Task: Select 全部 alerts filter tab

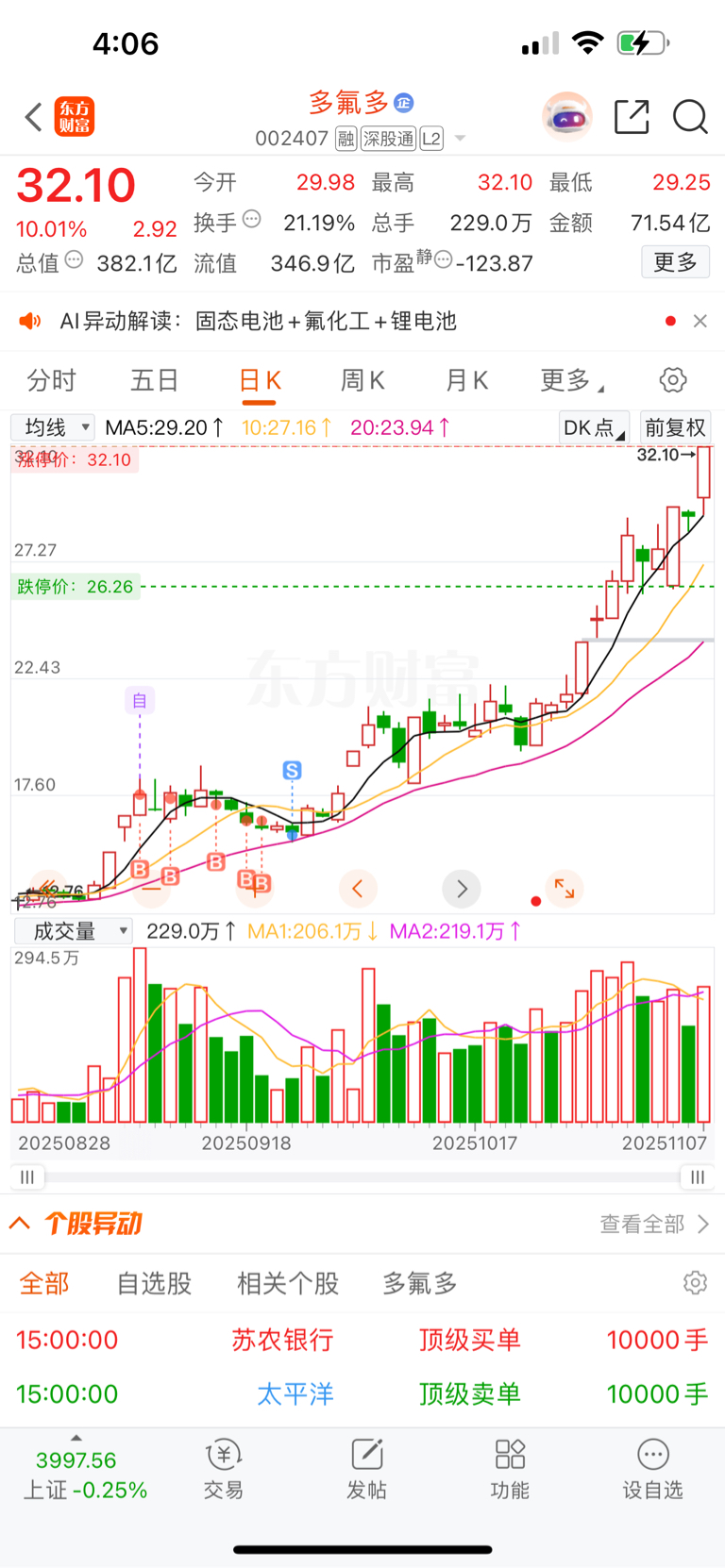Action: pyautogui.click(x=44, y=1283)
